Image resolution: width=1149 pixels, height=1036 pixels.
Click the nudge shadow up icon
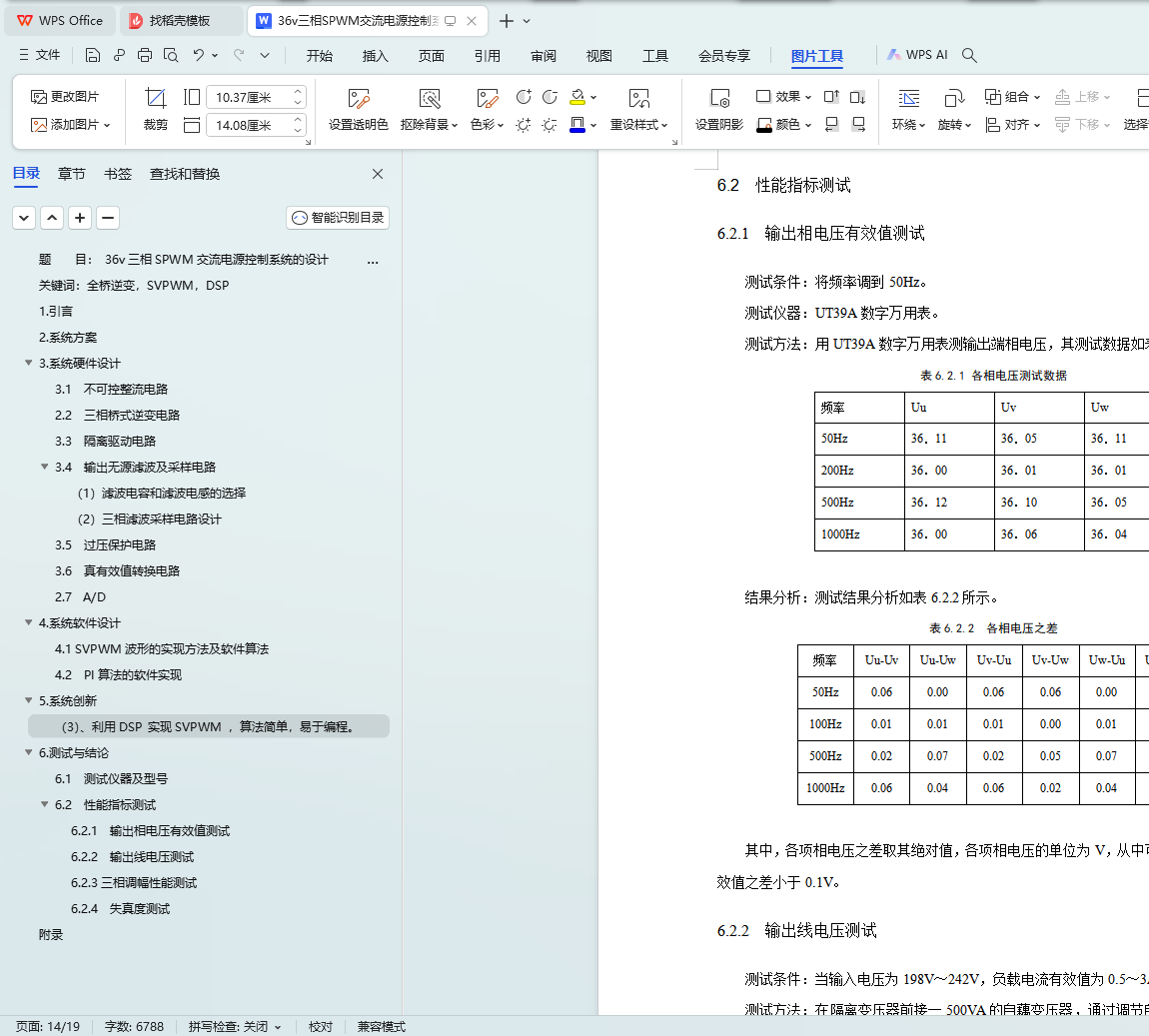pyautogui.click(x=831, y=97)
